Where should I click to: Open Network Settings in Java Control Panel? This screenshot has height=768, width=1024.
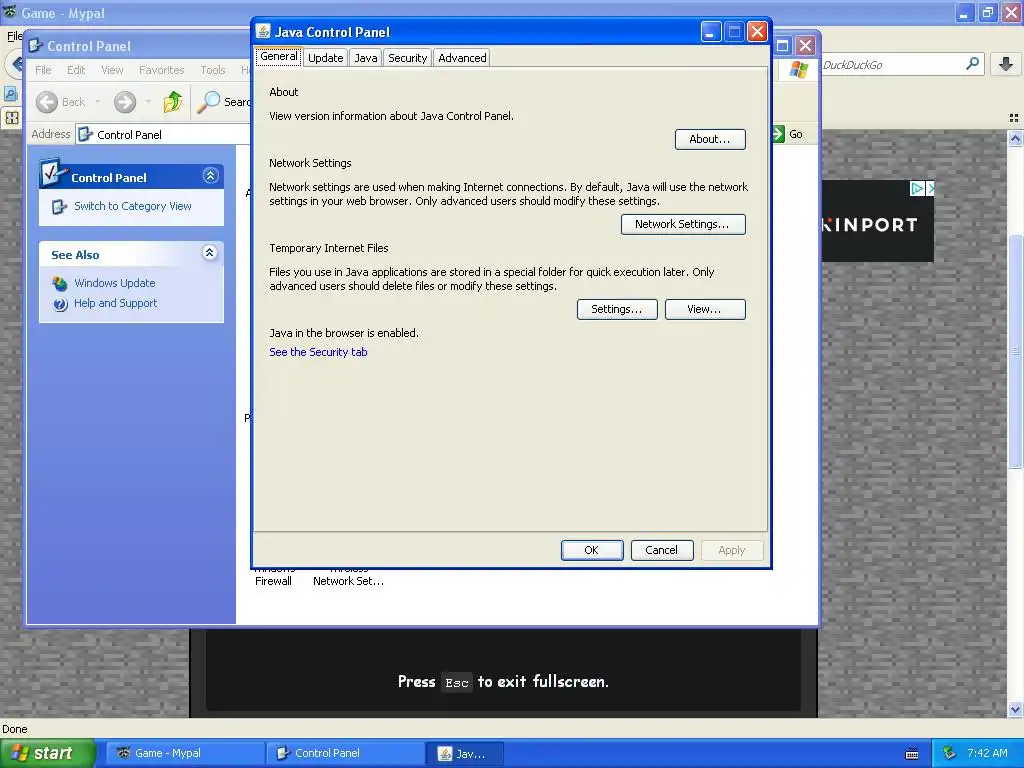(x=682, y=224)
